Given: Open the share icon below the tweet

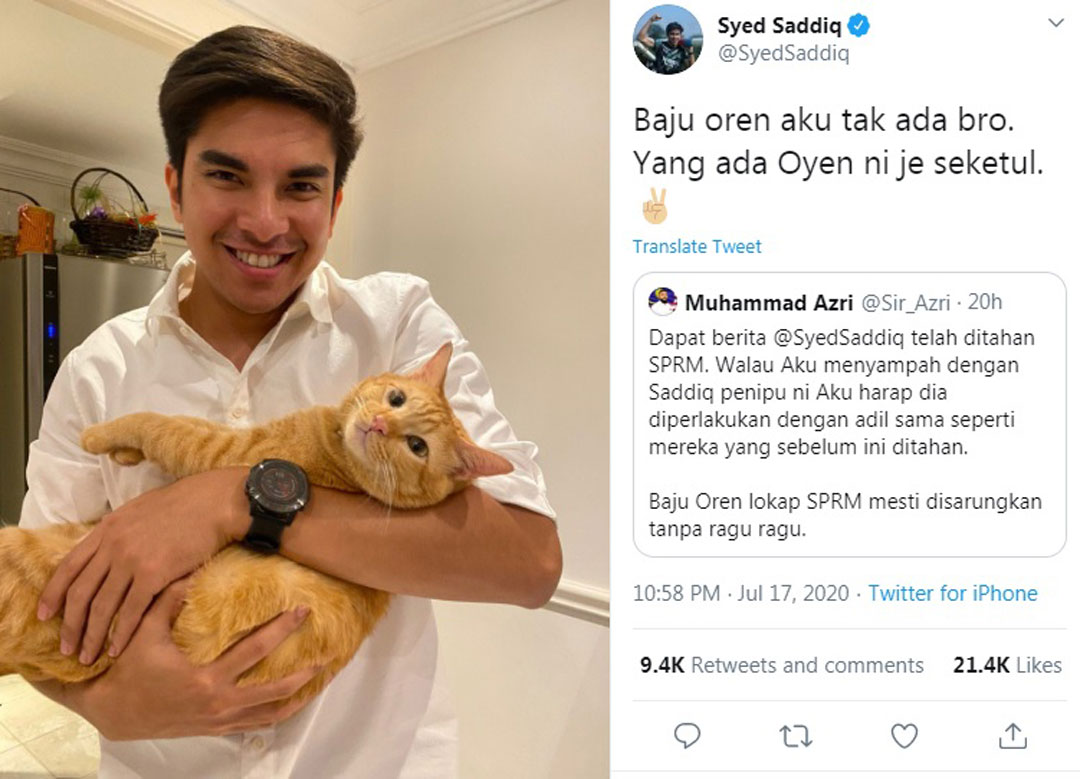Looking at the screenshot, I should pyautogui.click(x=1012, y=735).
